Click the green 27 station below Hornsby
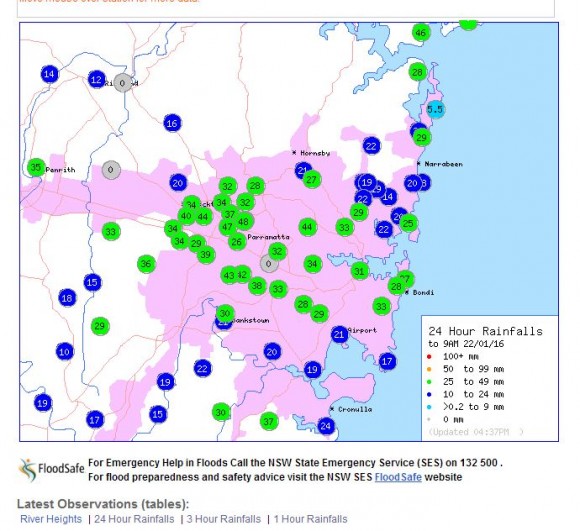The image size is (580, 531). click(x=312, y=180)
